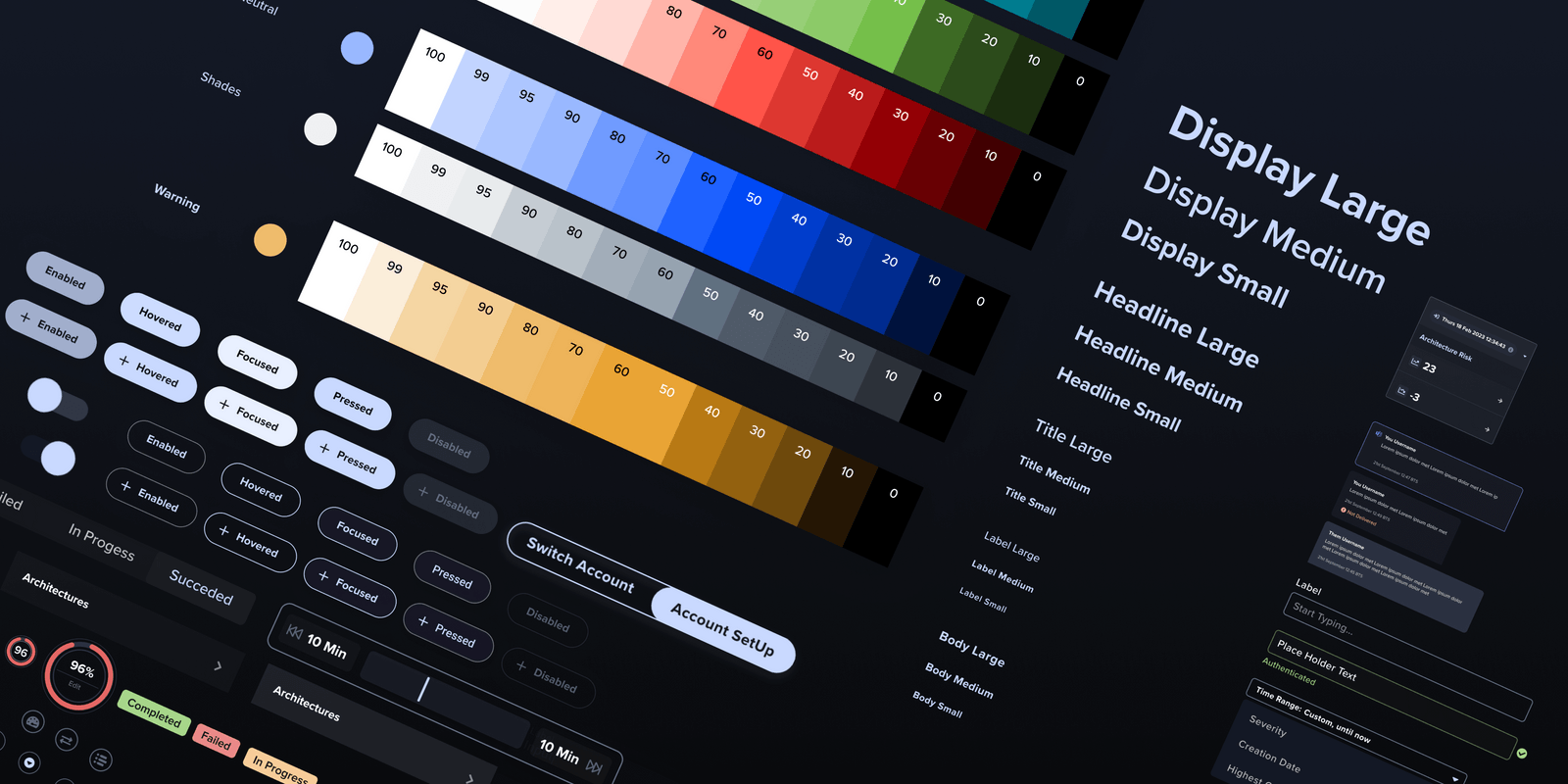Open the Time Range dropdown
The height and width of the screenshot is (784, 1568).
(1356, 733)
